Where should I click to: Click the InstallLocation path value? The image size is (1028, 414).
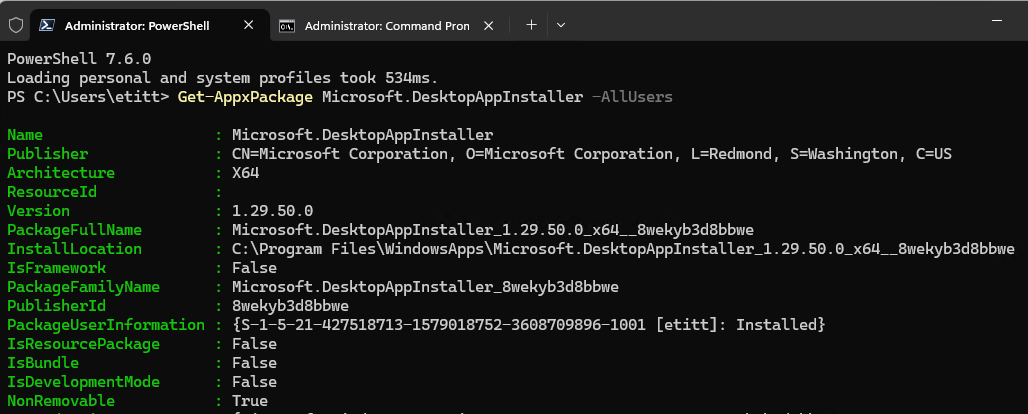(623, 249)
